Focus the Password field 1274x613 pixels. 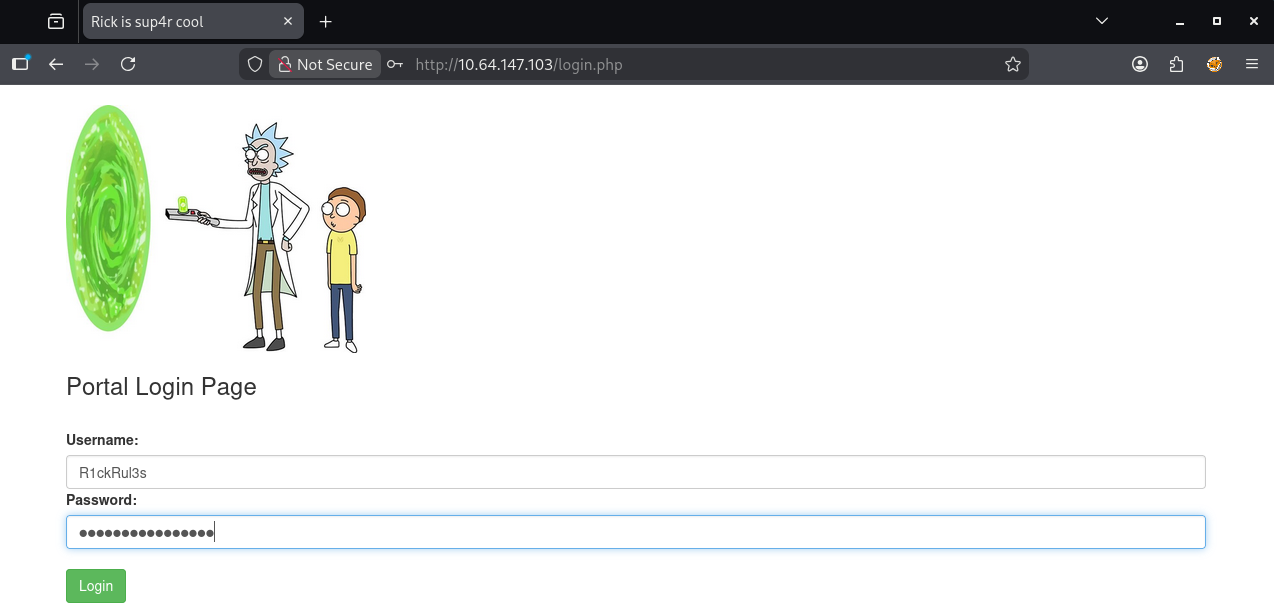636,532
